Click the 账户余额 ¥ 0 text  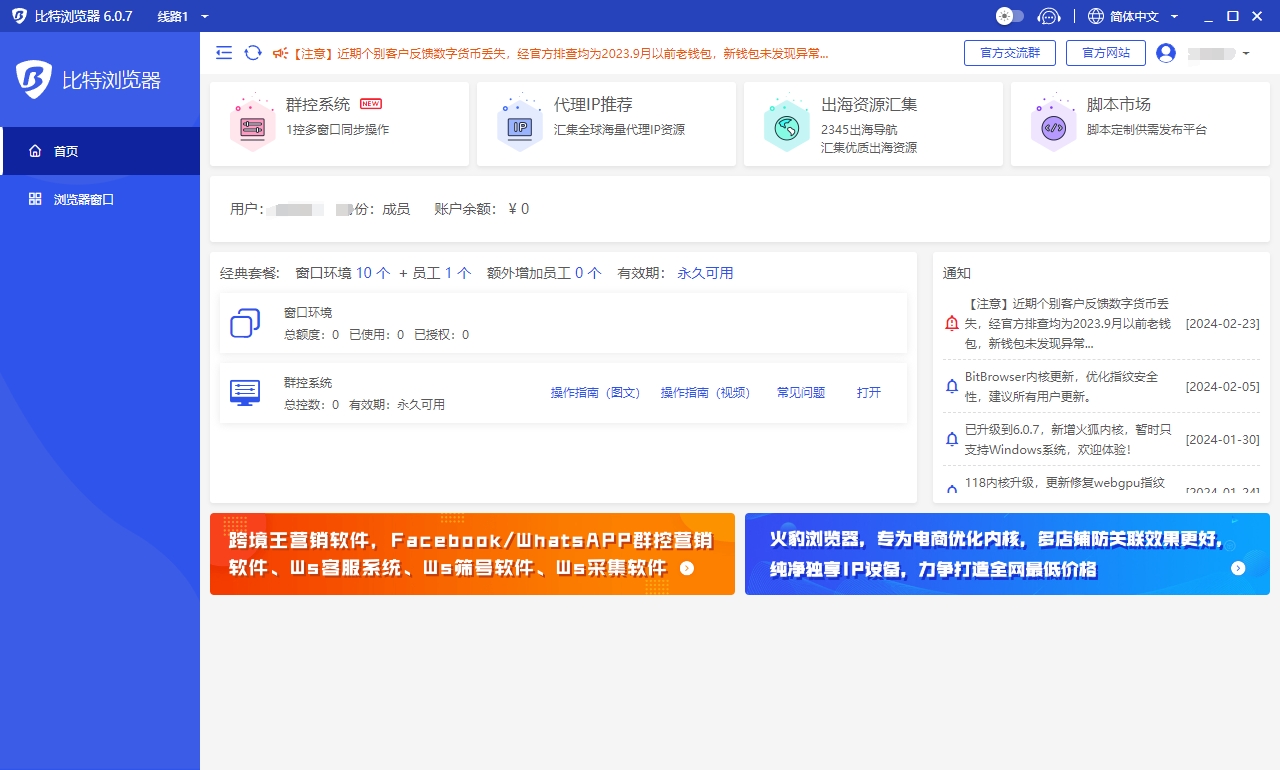(481, 209)
